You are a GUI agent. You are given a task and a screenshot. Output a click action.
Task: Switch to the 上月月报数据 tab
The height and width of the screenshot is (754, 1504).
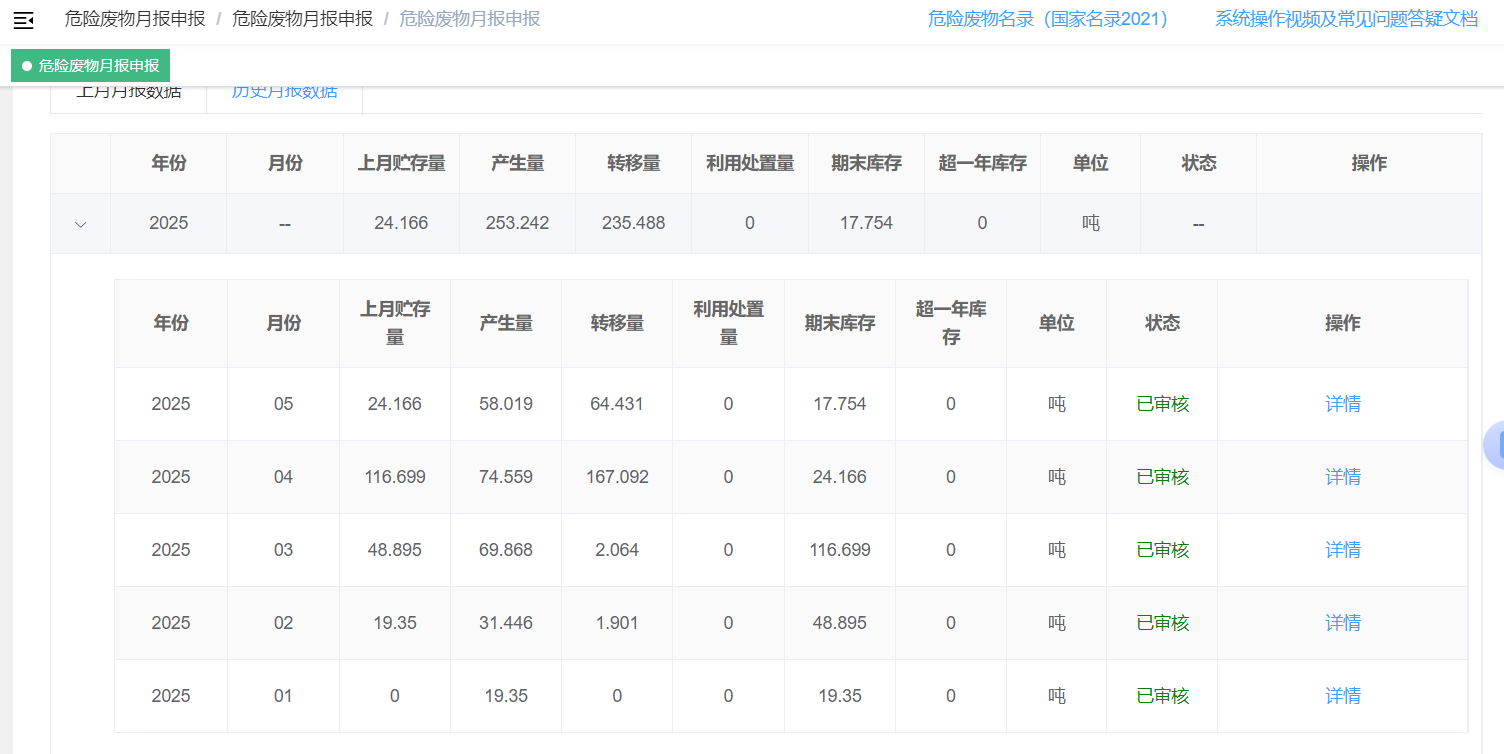coord(129,93)
